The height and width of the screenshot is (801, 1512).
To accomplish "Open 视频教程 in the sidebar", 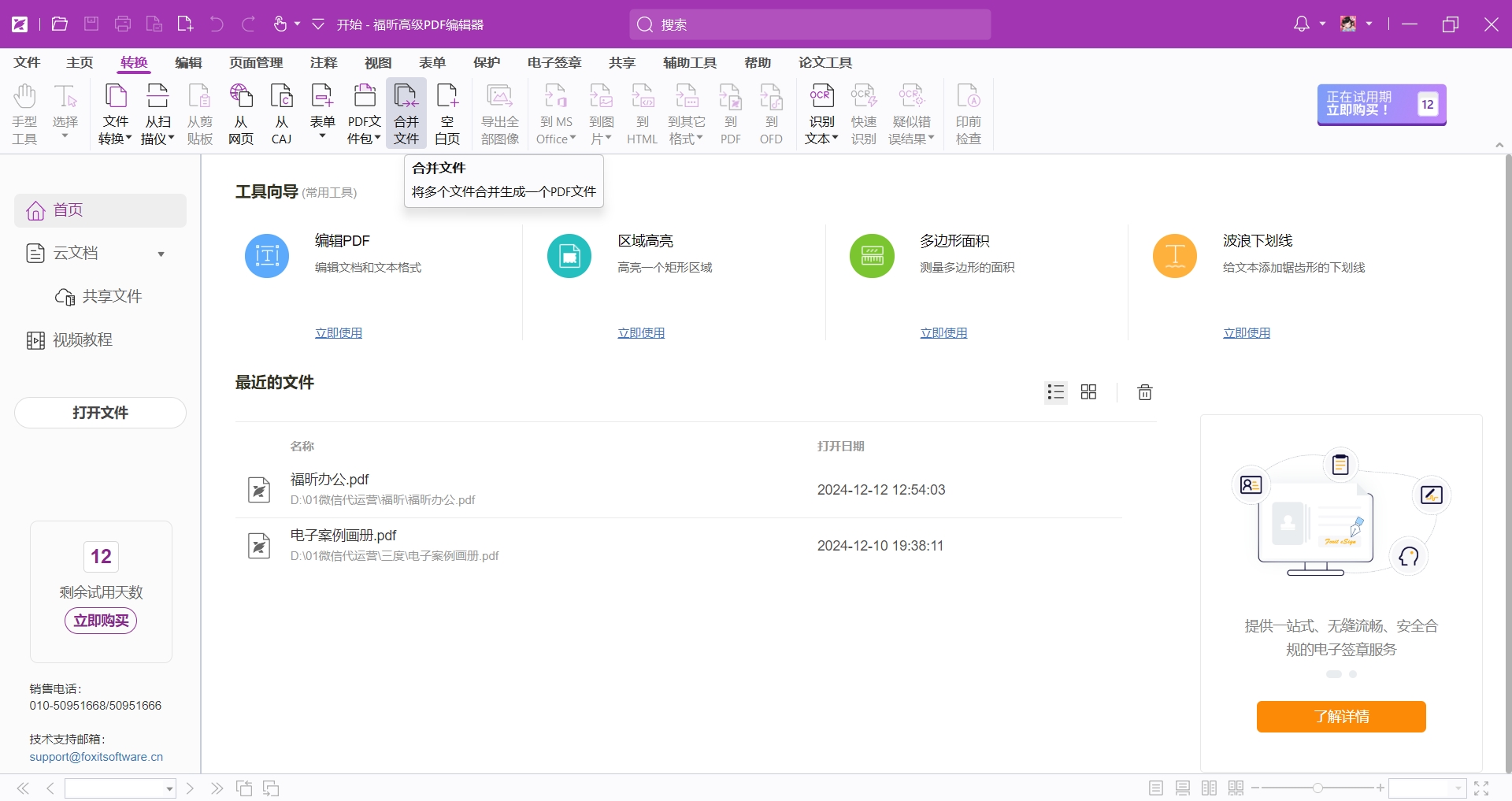I will point(100,340).
